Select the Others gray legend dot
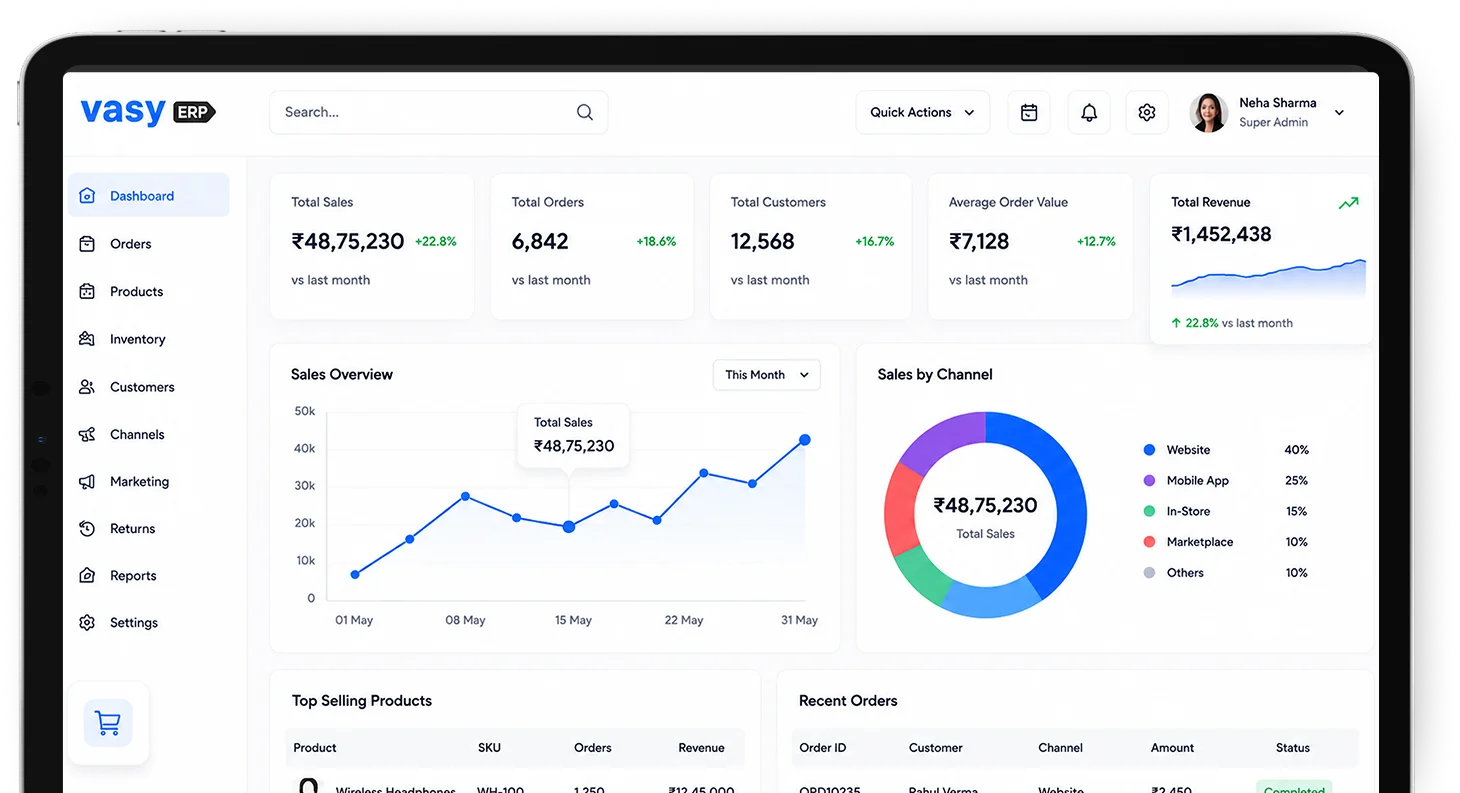This screenshot has height=793, width=1460. 1149,573
